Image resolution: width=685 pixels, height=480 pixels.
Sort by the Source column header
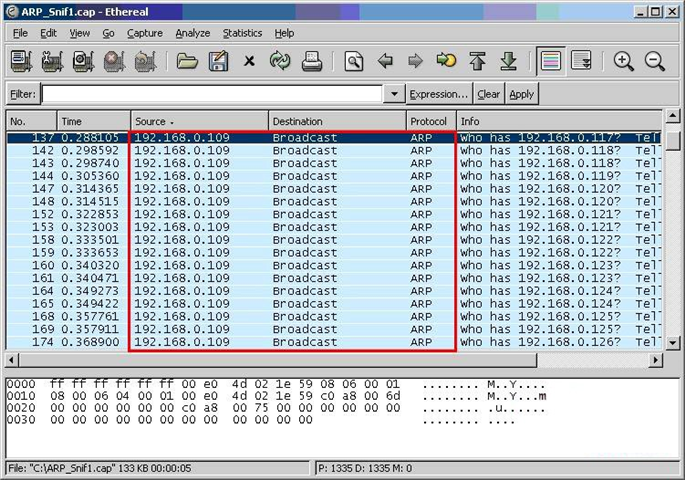(x=197, y=121)
